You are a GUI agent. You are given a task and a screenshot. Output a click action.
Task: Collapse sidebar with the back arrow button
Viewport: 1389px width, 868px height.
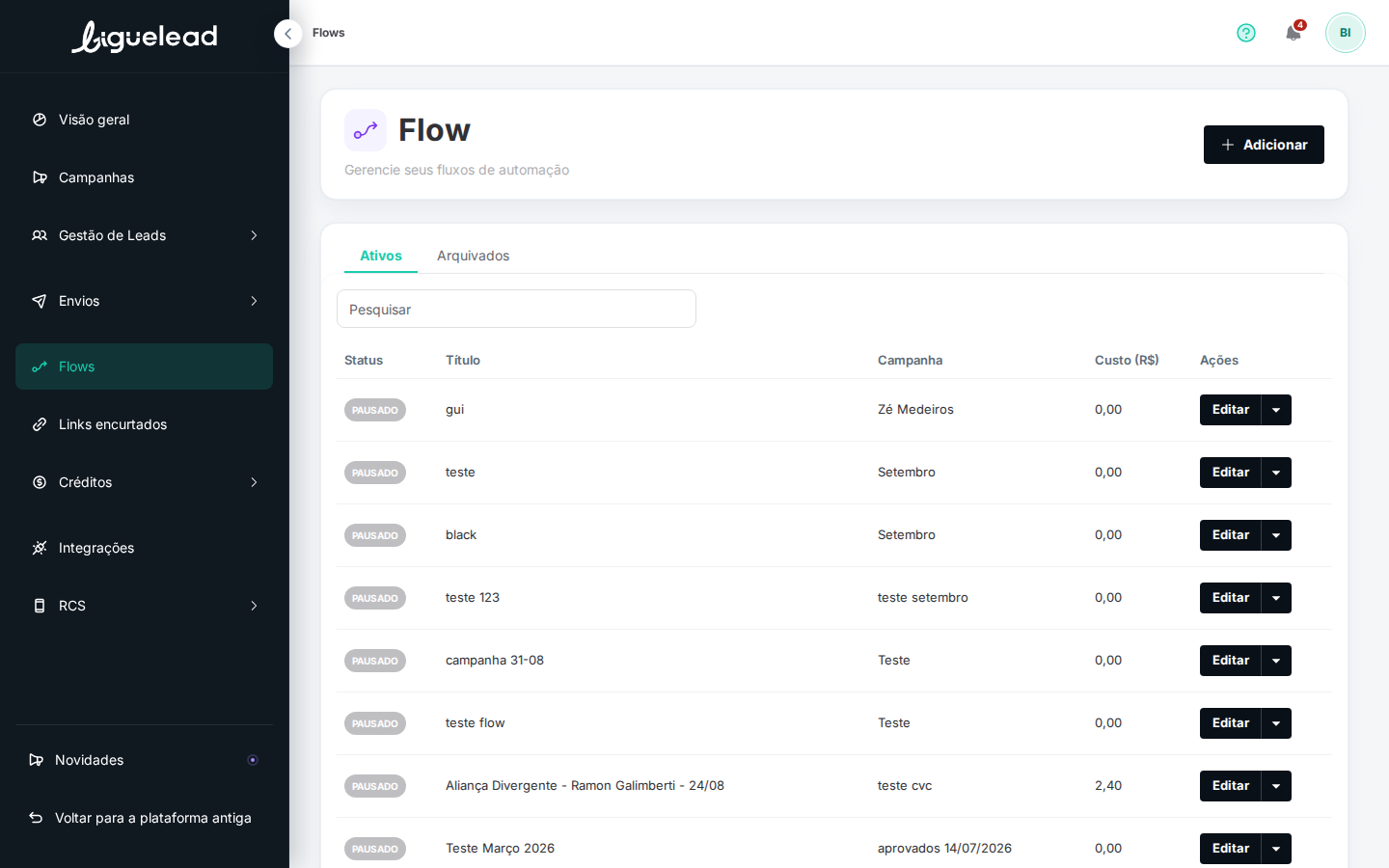click(x=287, y=34)
